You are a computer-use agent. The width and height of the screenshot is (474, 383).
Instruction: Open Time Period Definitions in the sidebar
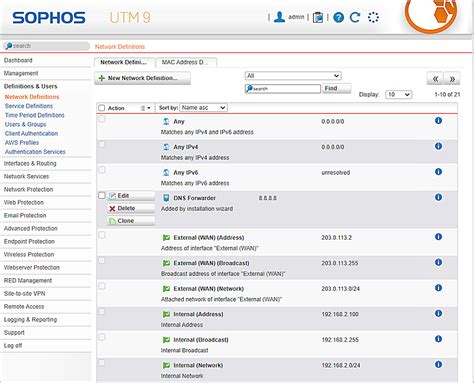coord(35,115)
